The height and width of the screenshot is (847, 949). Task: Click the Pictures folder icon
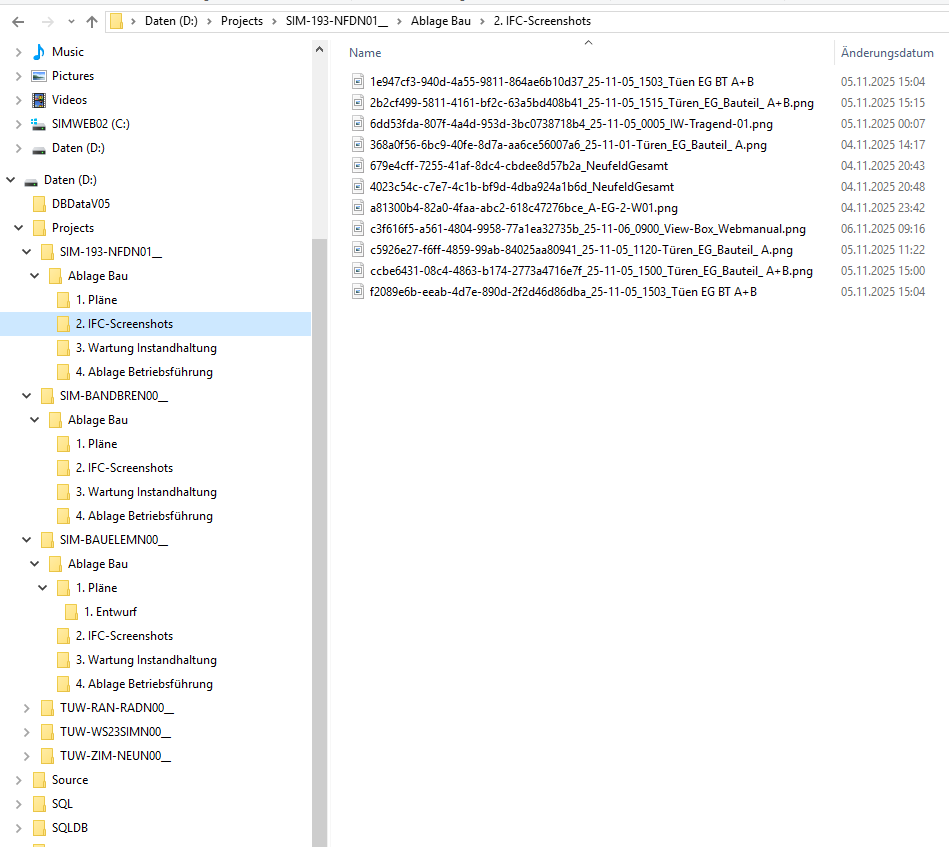(39, 76)
